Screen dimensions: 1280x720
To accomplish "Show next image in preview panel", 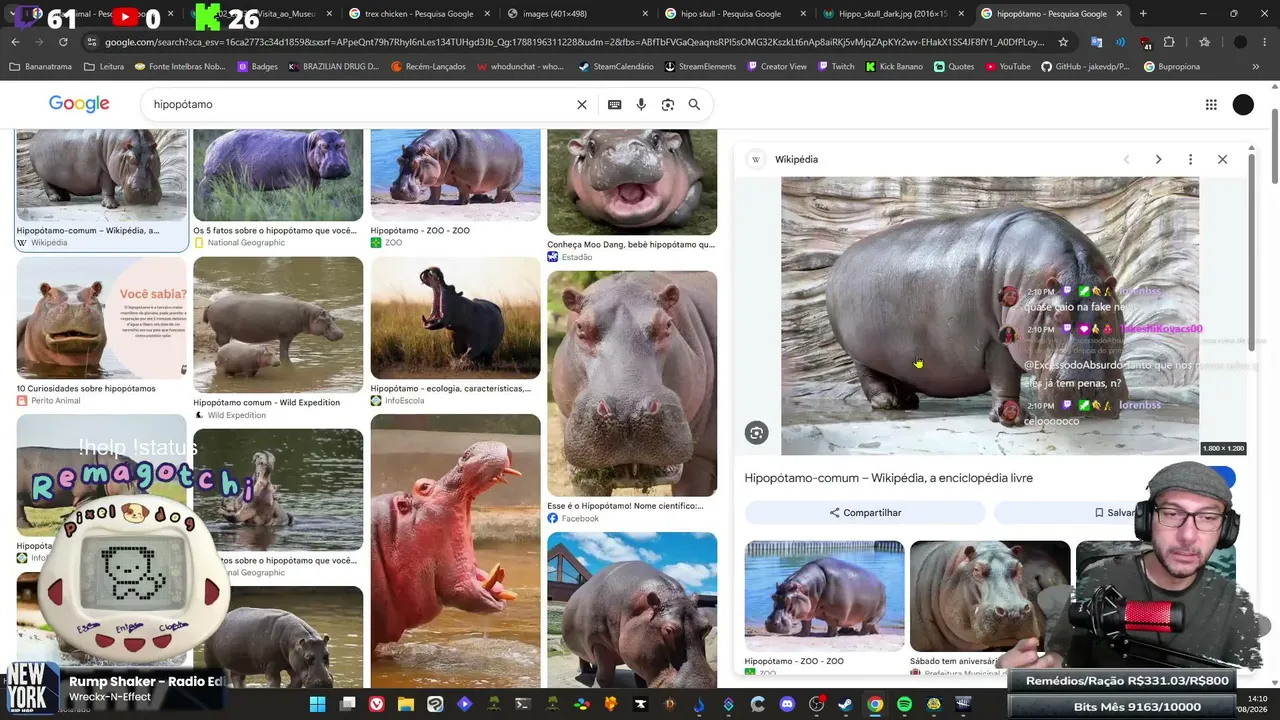I will point(1158,159).
